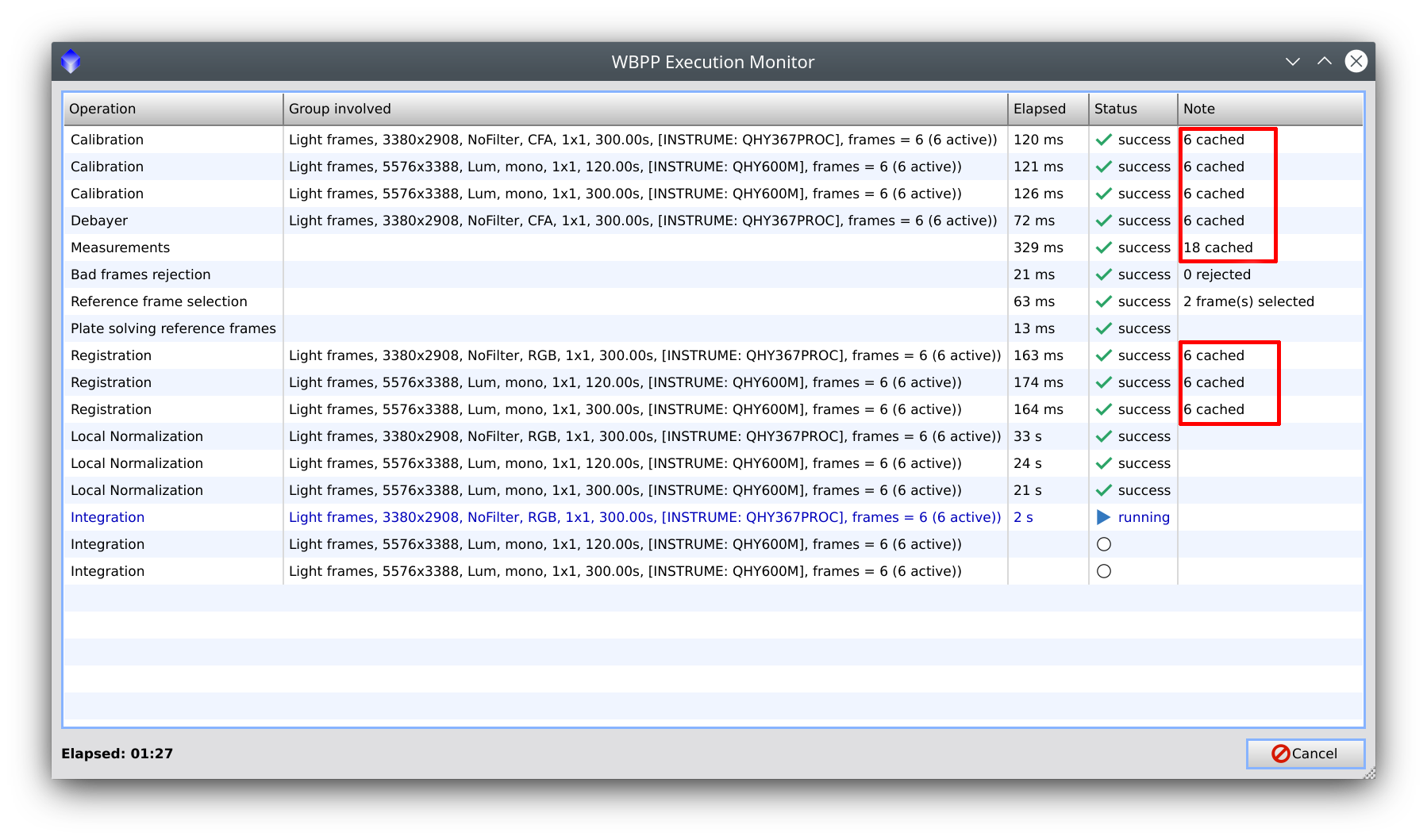The width and height of the screenshot is (1427, 840).
Task: Click the checkmark on Local Normalization 33 s row
Action: point(1104,436)
